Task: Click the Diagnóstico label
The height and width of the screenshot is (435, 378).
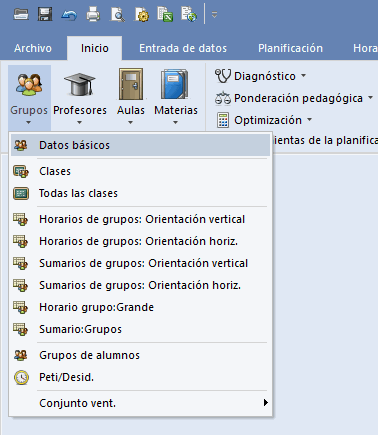Action: pyautogui.click(x=265, y=76)
